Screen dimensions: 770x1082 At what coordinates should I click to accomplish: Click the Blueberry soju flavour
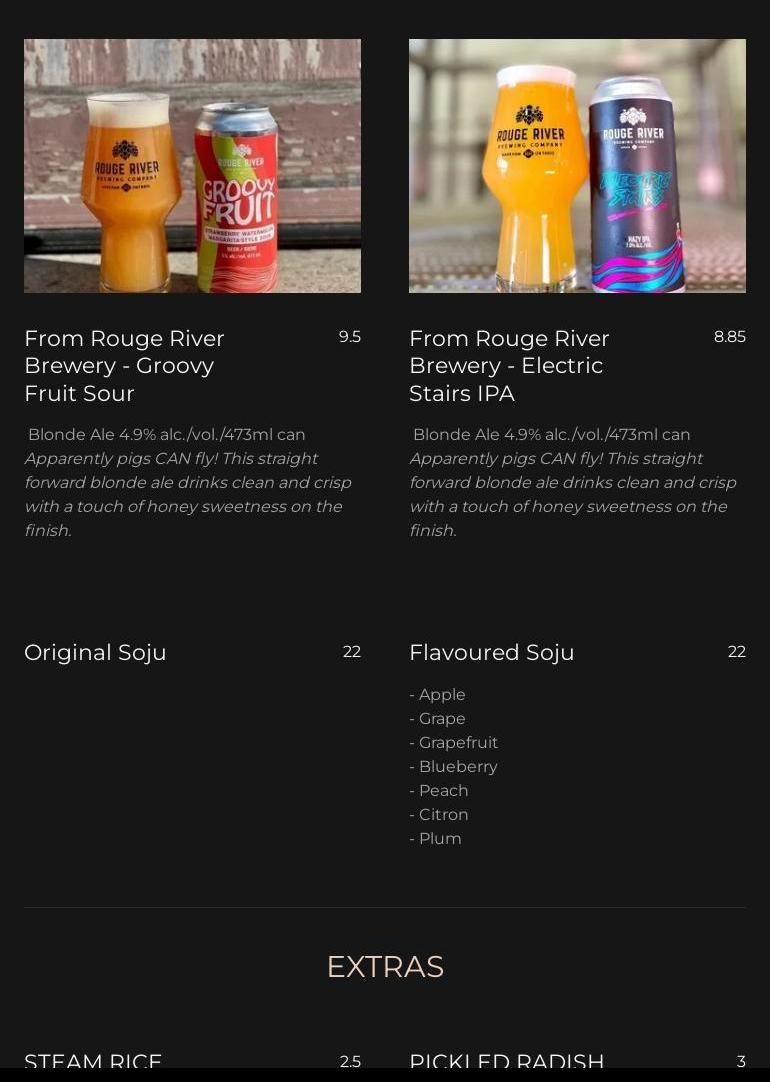tap(457, 767)
